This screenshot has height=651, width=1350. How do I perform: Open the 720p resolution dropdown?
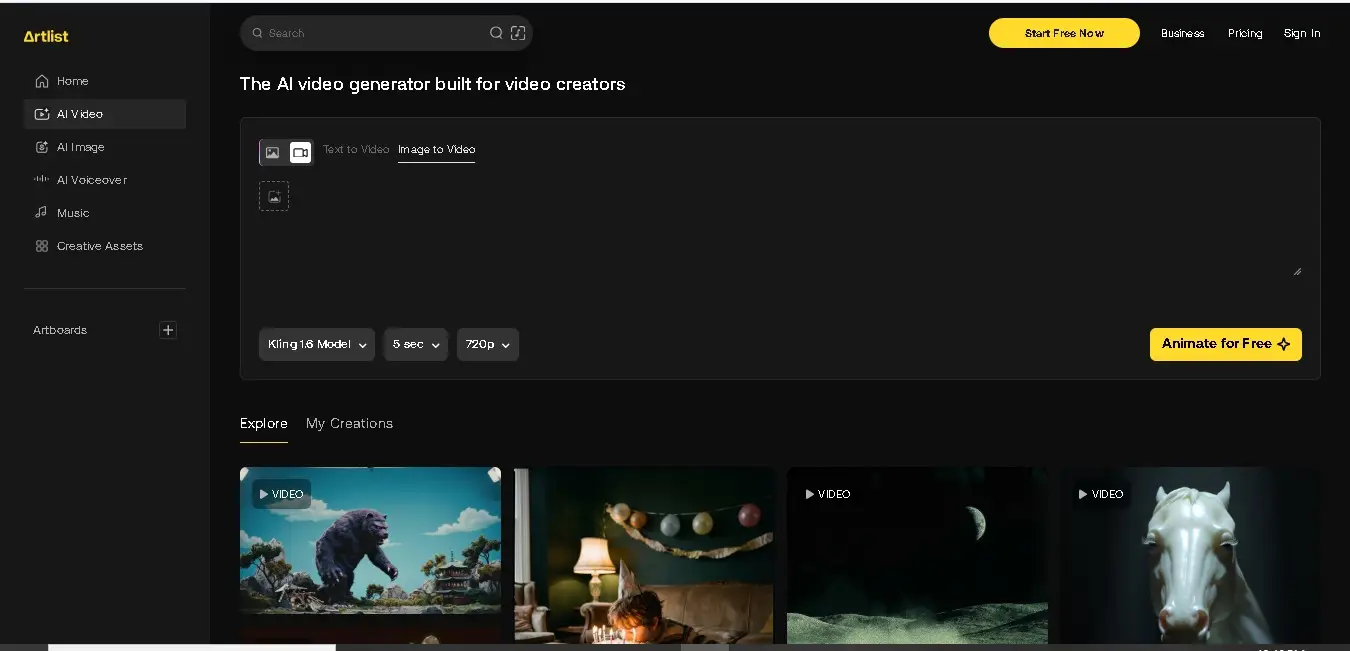coord(487,344)
